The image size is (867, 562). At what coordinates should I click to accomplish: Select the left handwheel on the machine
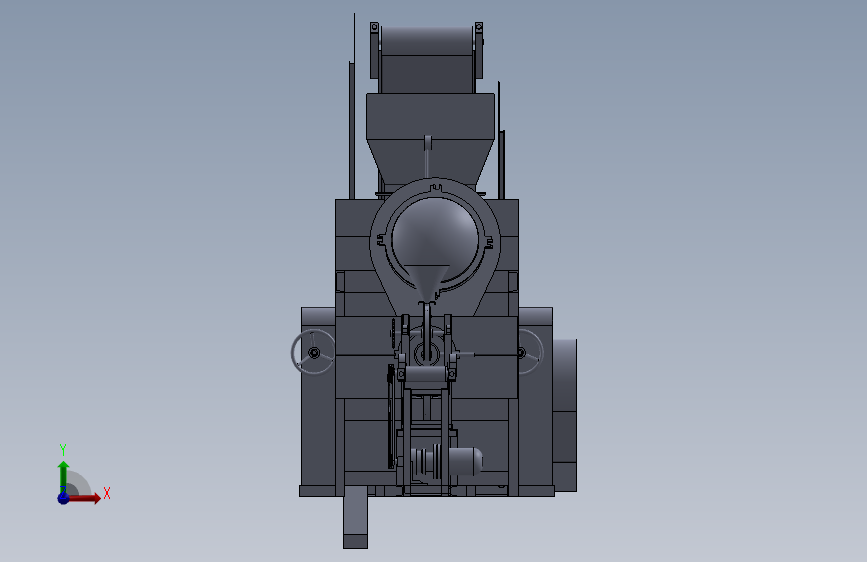[x=313, y=352]
